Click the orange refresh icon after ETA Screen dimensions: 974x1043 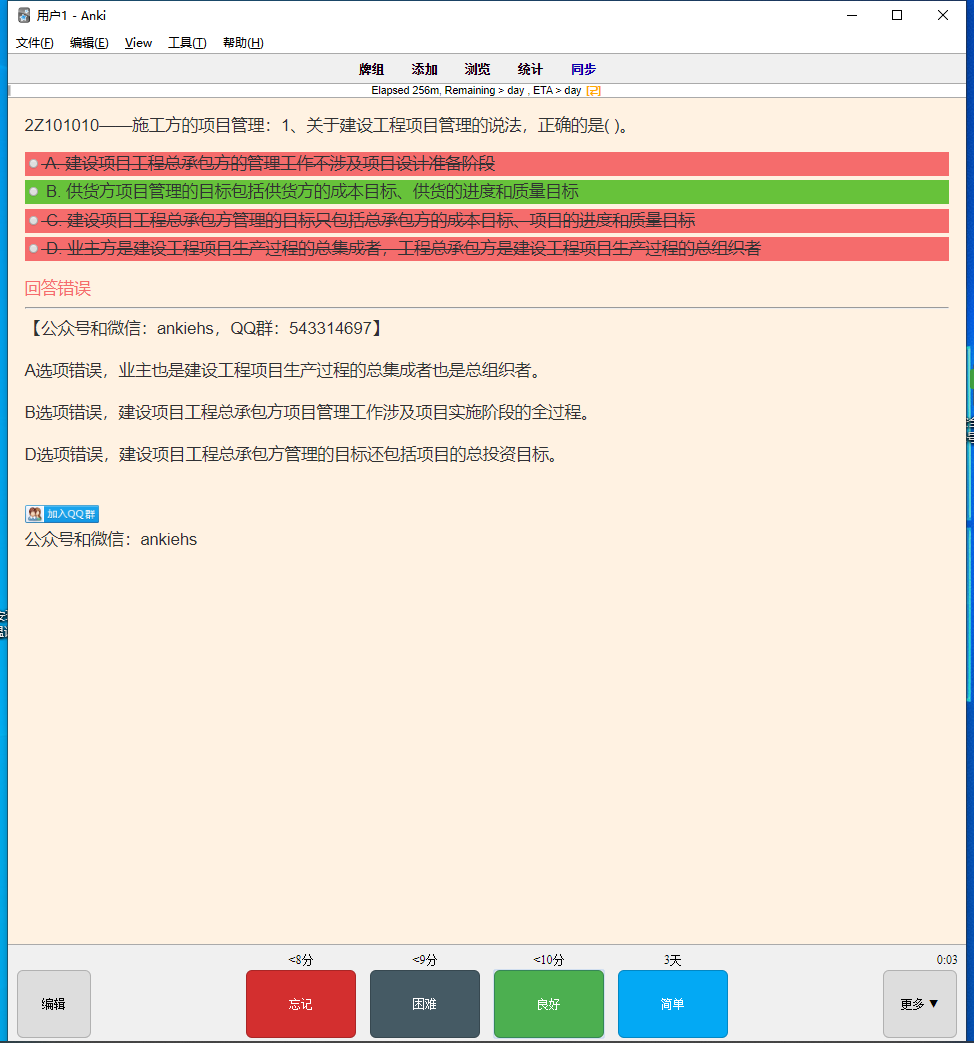click(x=593, y=90)
